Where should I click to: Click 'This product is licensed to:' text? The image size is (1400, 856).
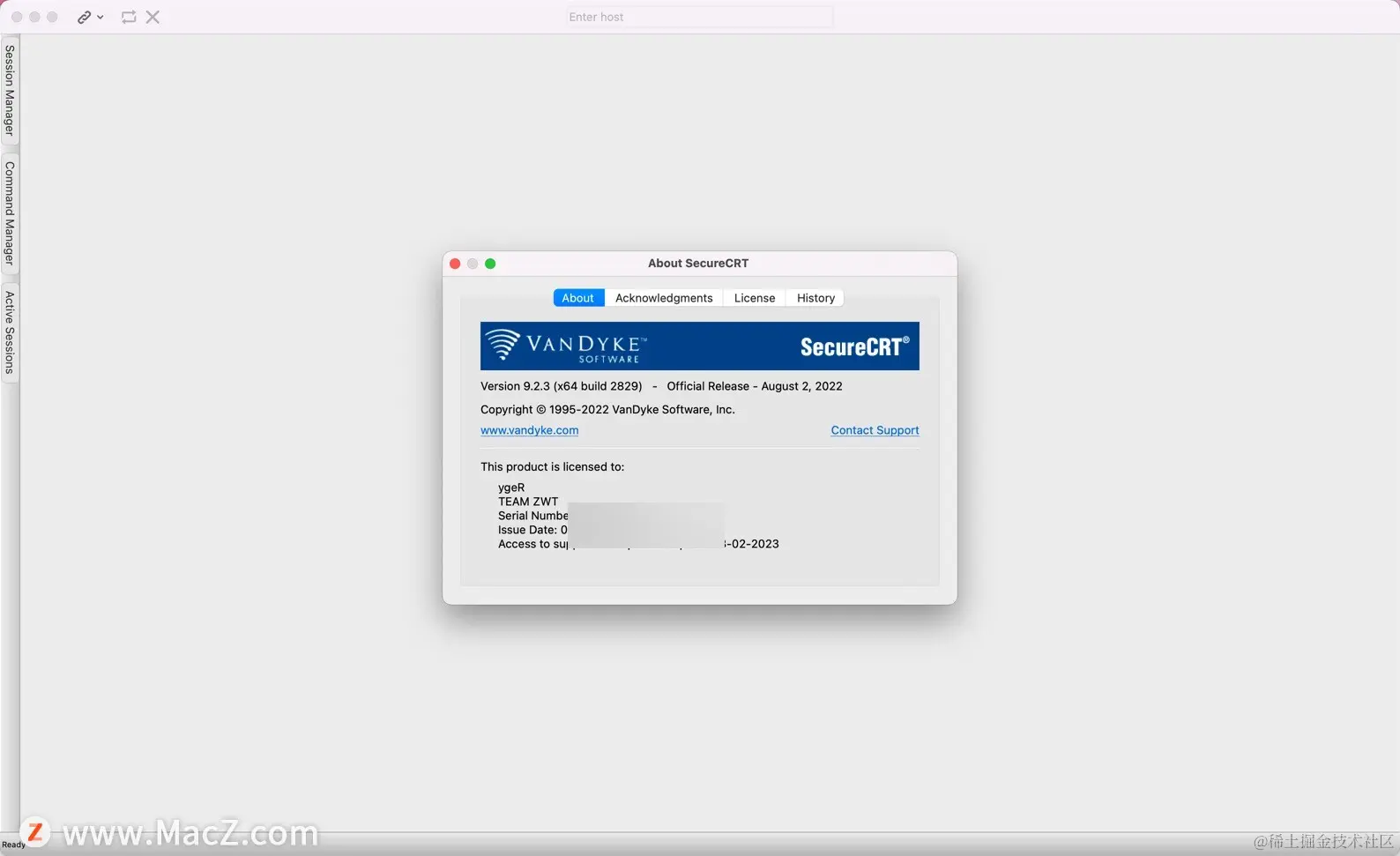pos(552,466)
